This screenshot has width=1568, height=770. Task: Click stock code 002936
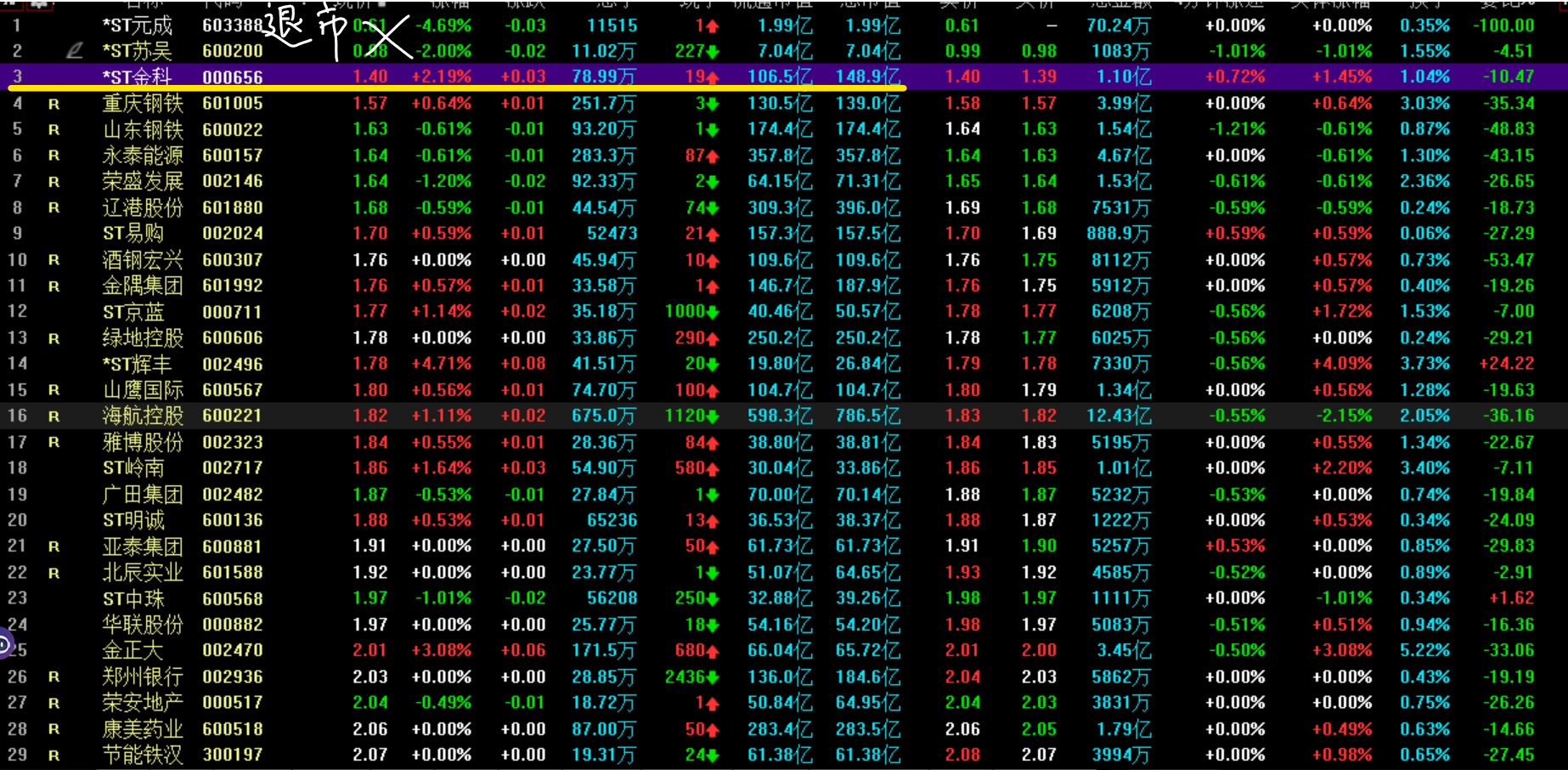click(x=233, y=677)
